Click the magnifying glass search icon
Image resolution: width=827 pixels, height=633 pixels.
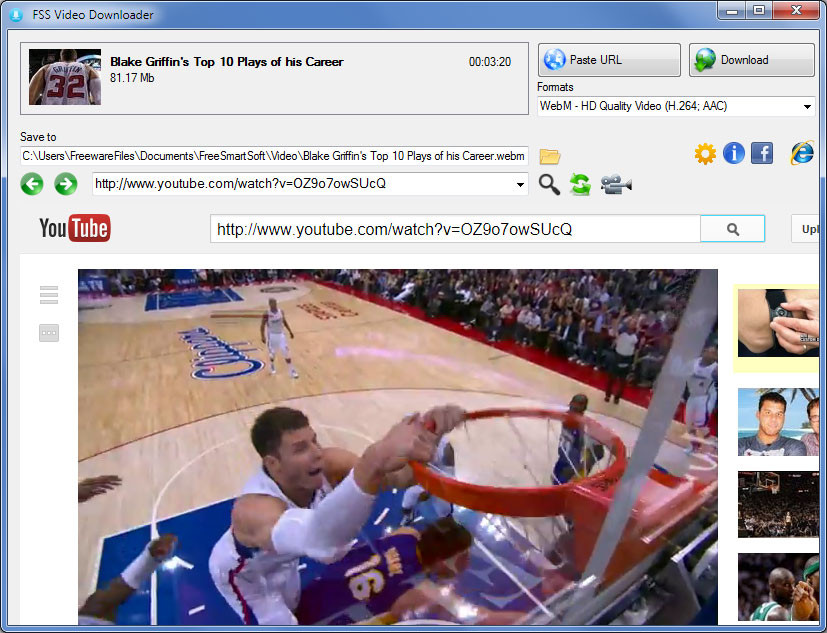(549, 185)
